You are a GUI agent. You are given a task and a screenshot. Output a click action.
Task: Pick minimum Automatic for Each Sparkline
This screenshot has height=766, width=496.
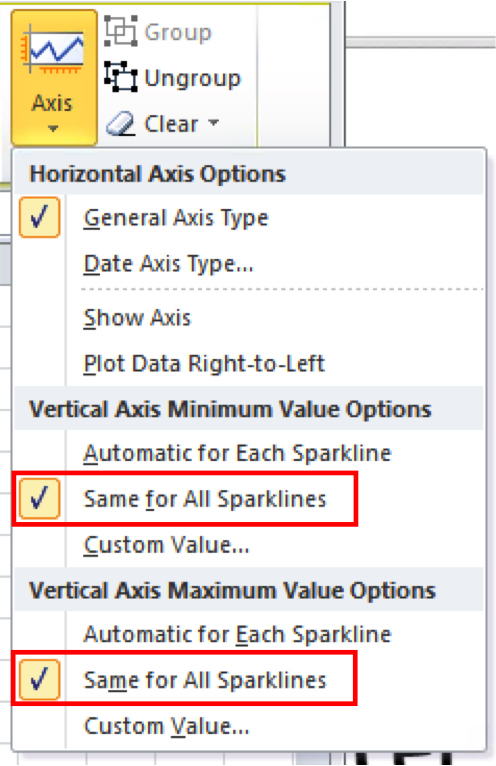click(237, 453)
